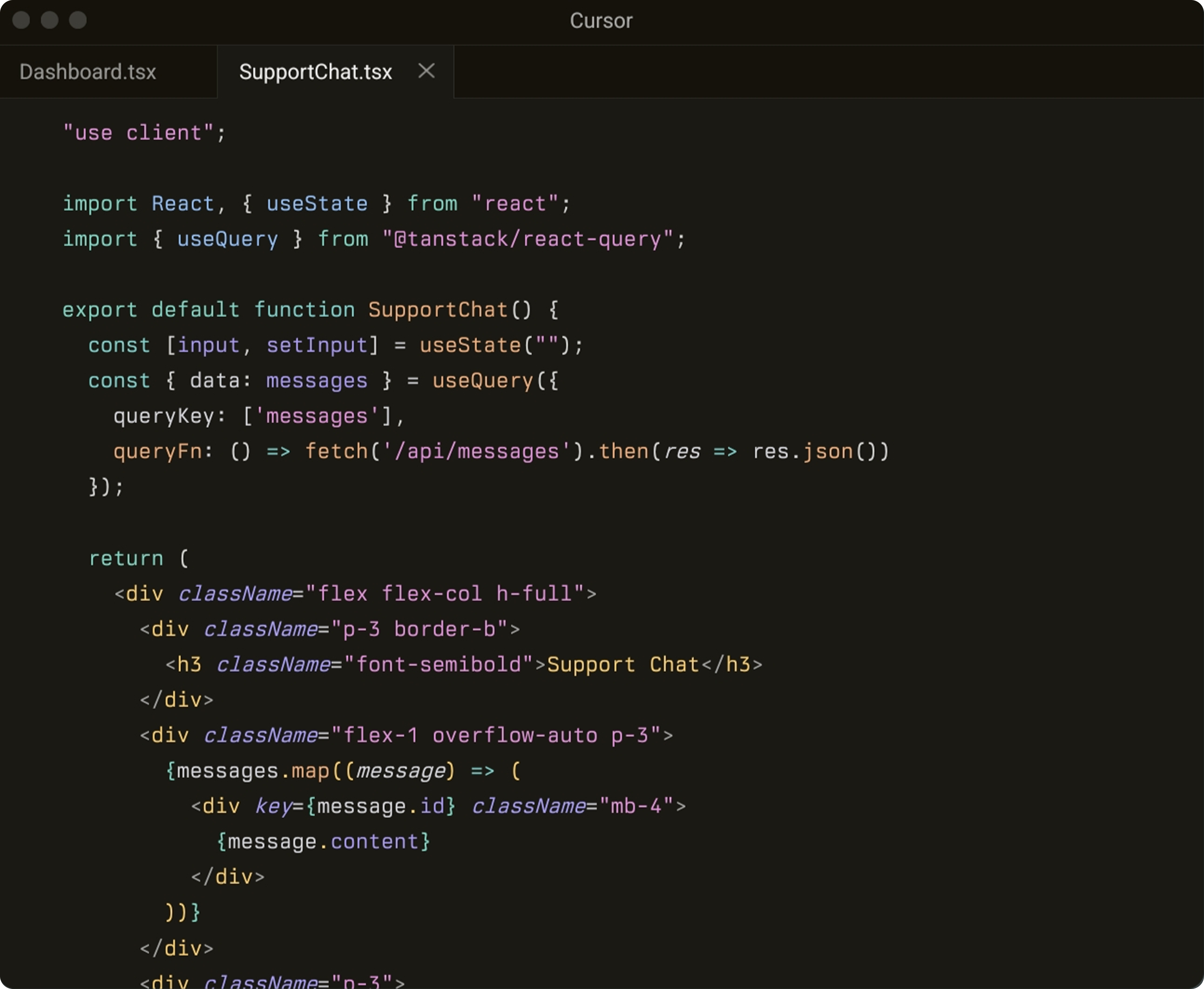Viewport: 1204px width, 989px height.
Task: Click setInput in the useState declaration
Action: pos(317,346)
